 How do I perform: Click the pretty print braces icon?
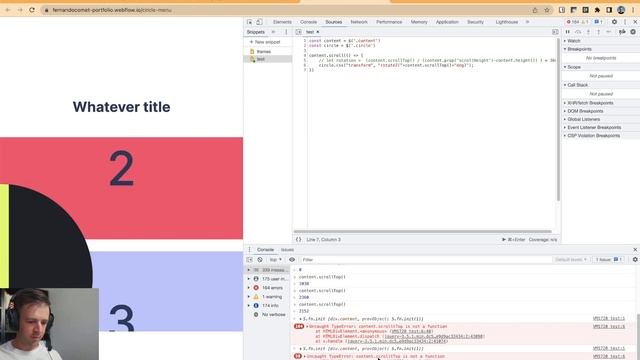pos(298,240)
